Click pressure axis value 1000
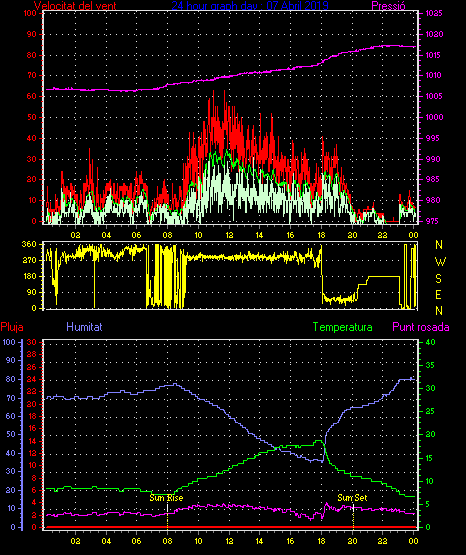466x555 pixels. [434, 117]
